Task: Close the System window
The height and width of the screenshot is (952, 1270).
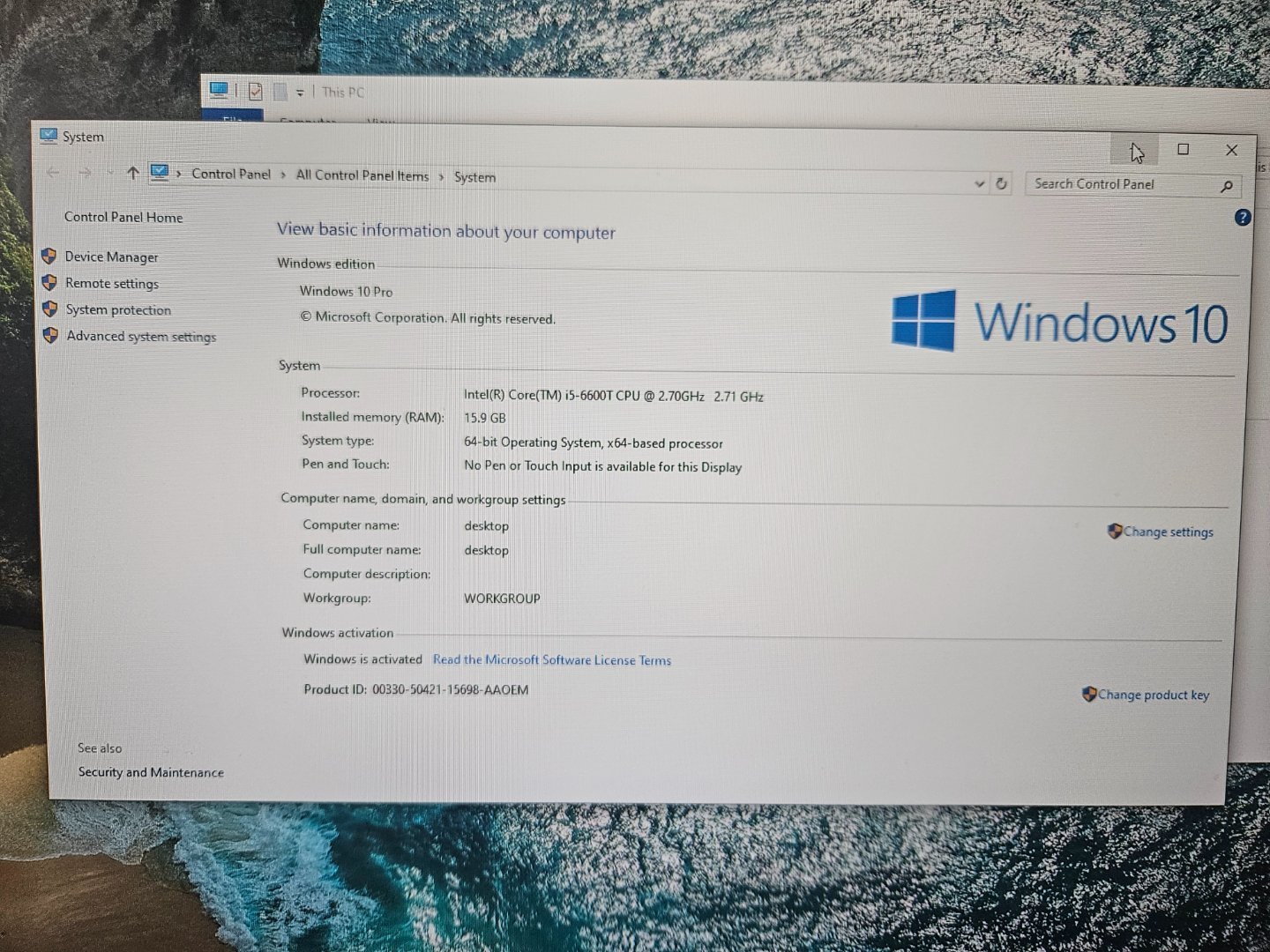Action: coord(1232,150)
